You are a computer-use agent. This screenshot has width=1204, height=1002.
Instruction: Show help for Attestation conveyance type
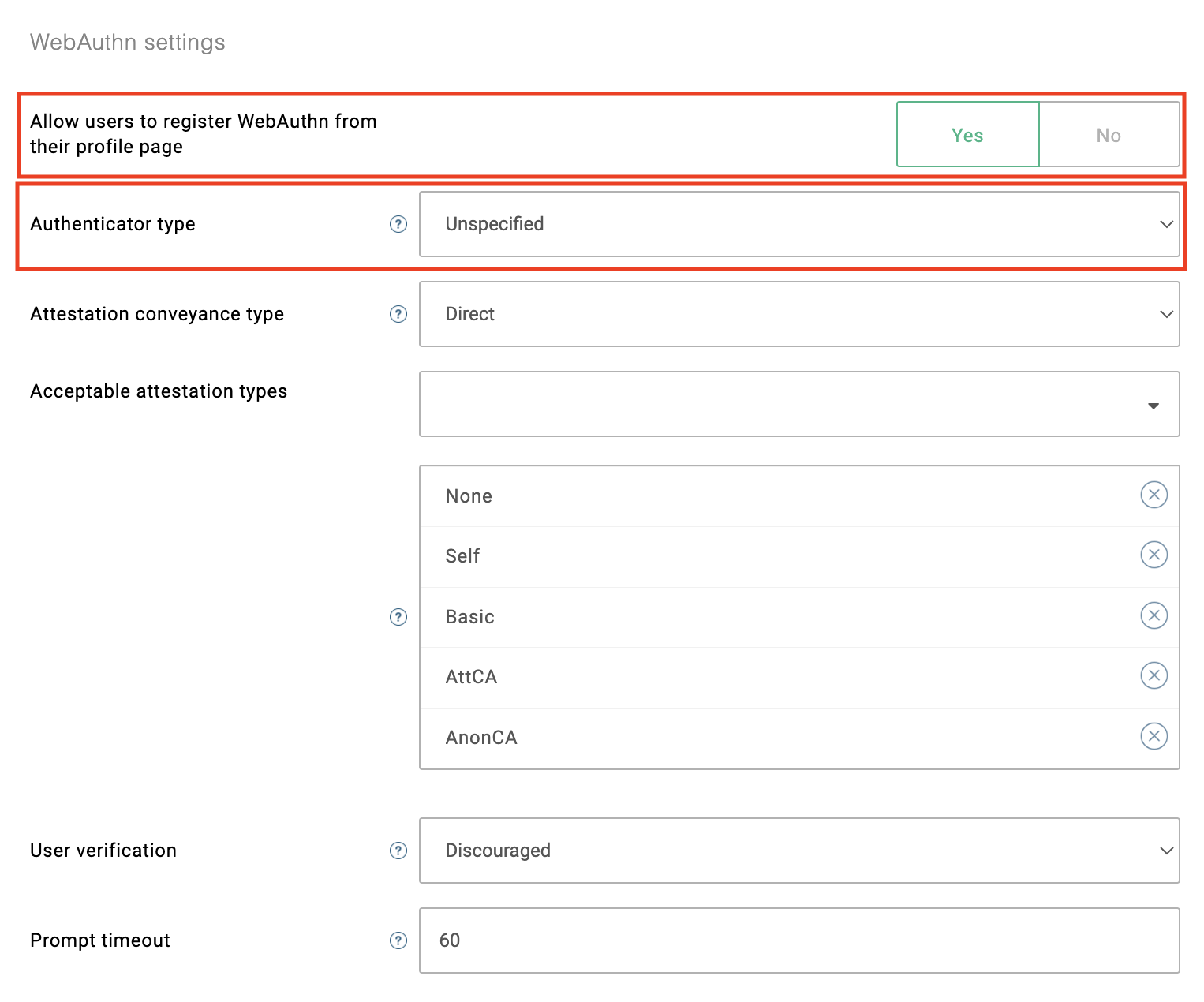pos(398,314)
